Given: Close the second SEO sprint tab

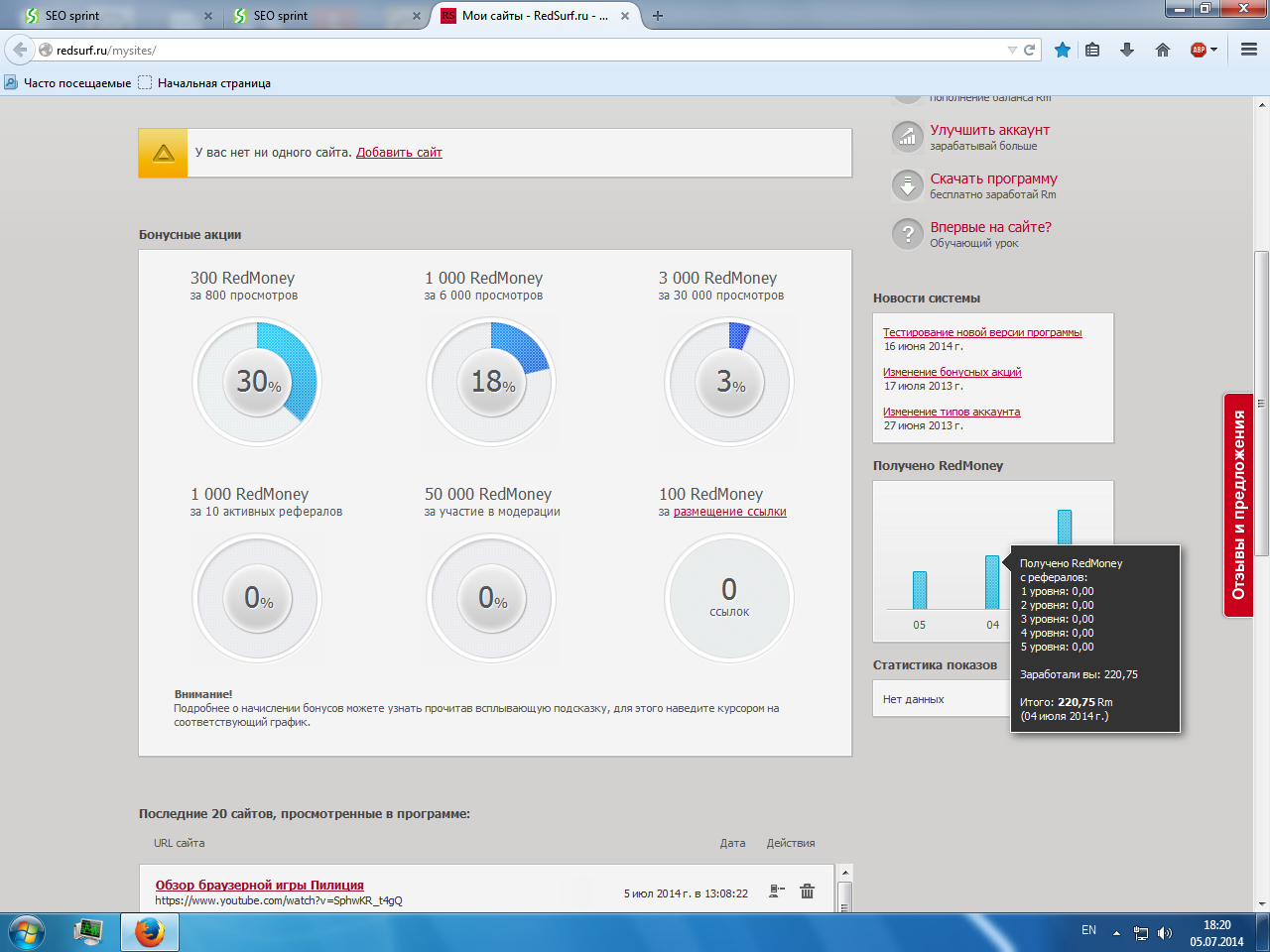Looking at the screenshot, I should coord(416,16).
